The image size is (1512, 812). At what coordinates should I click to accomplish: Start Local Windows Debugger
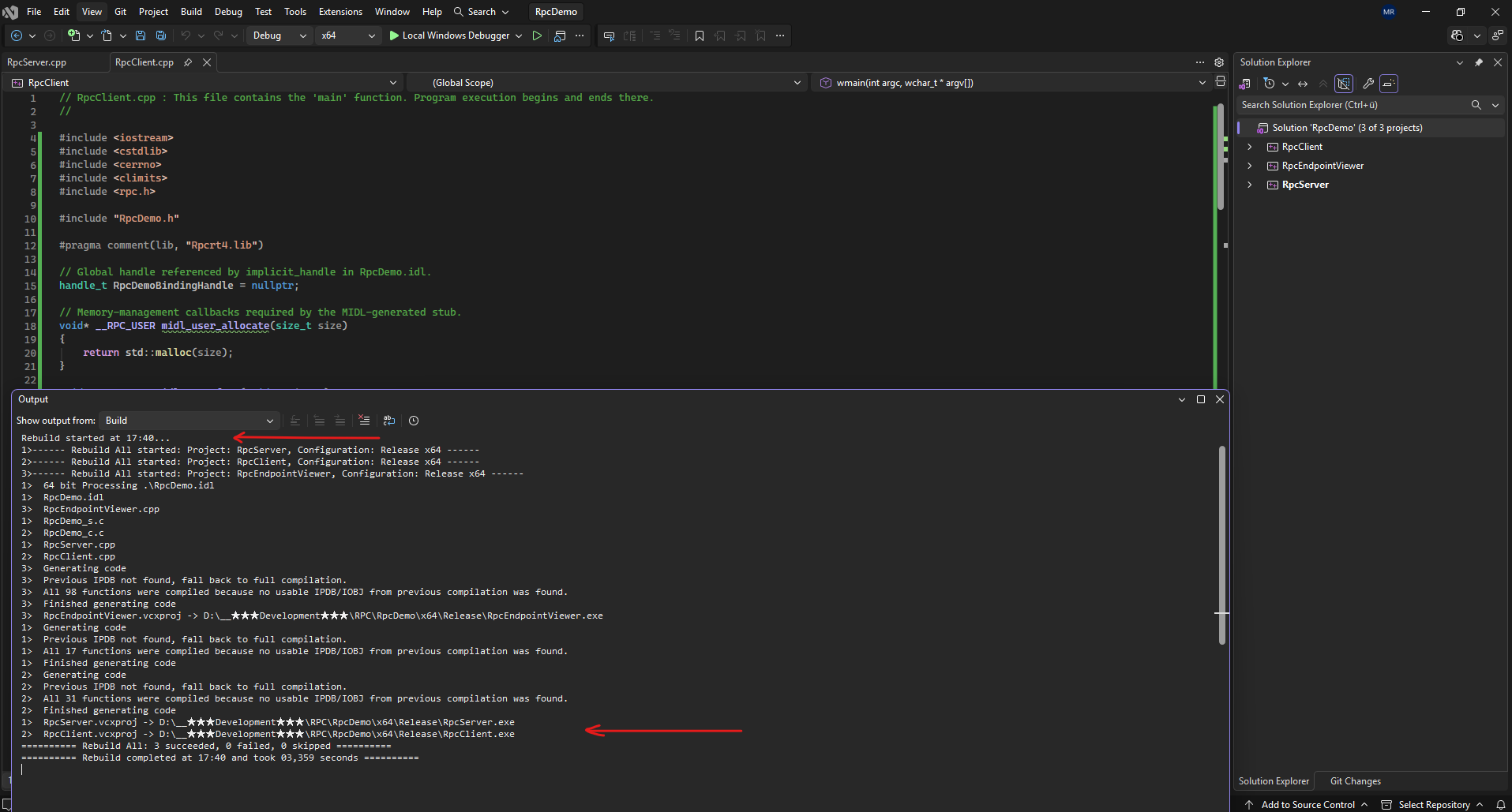pyautogui.click(x=449, y=36)
